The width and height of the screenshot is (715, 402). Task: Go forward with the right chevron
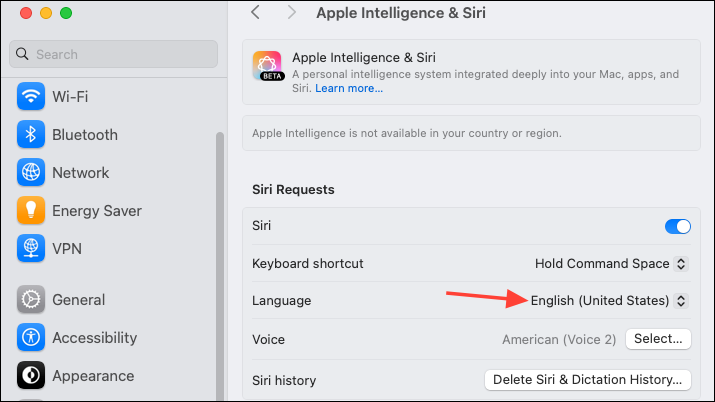pos(291,12)
